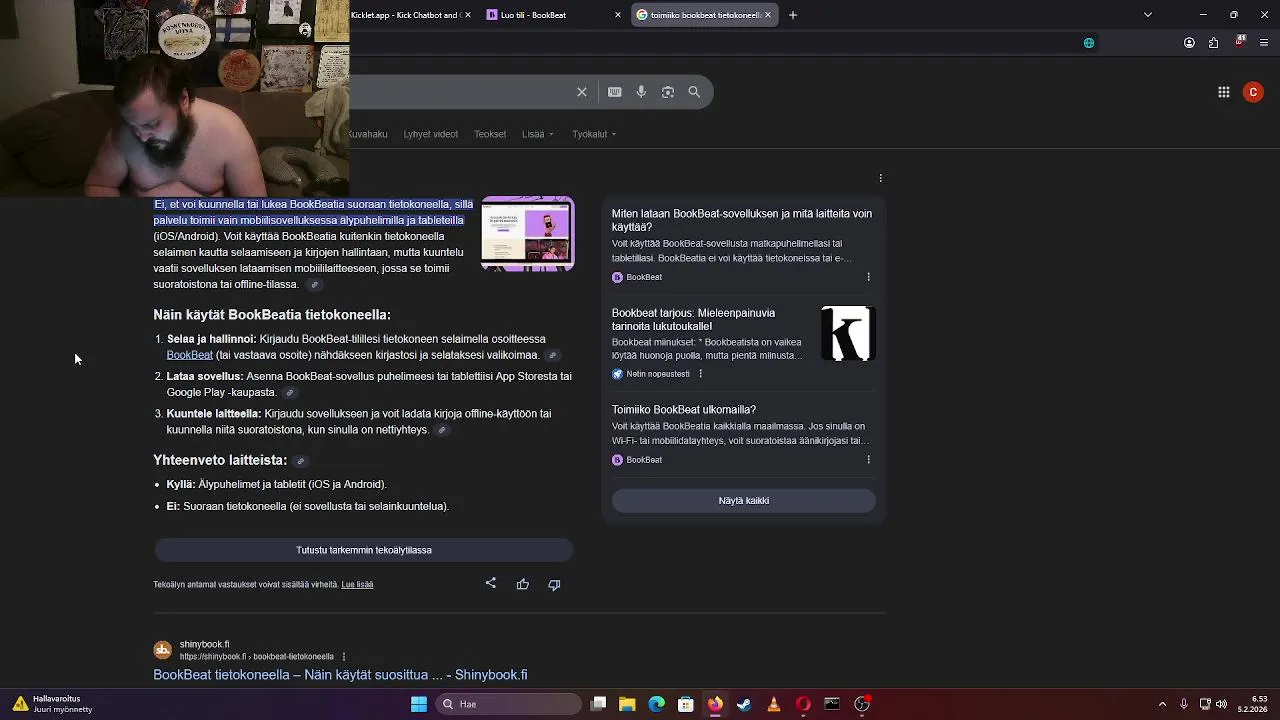
Task: Open the Google apps grid
Action: pyautogui.click(x=1224, y=92)
